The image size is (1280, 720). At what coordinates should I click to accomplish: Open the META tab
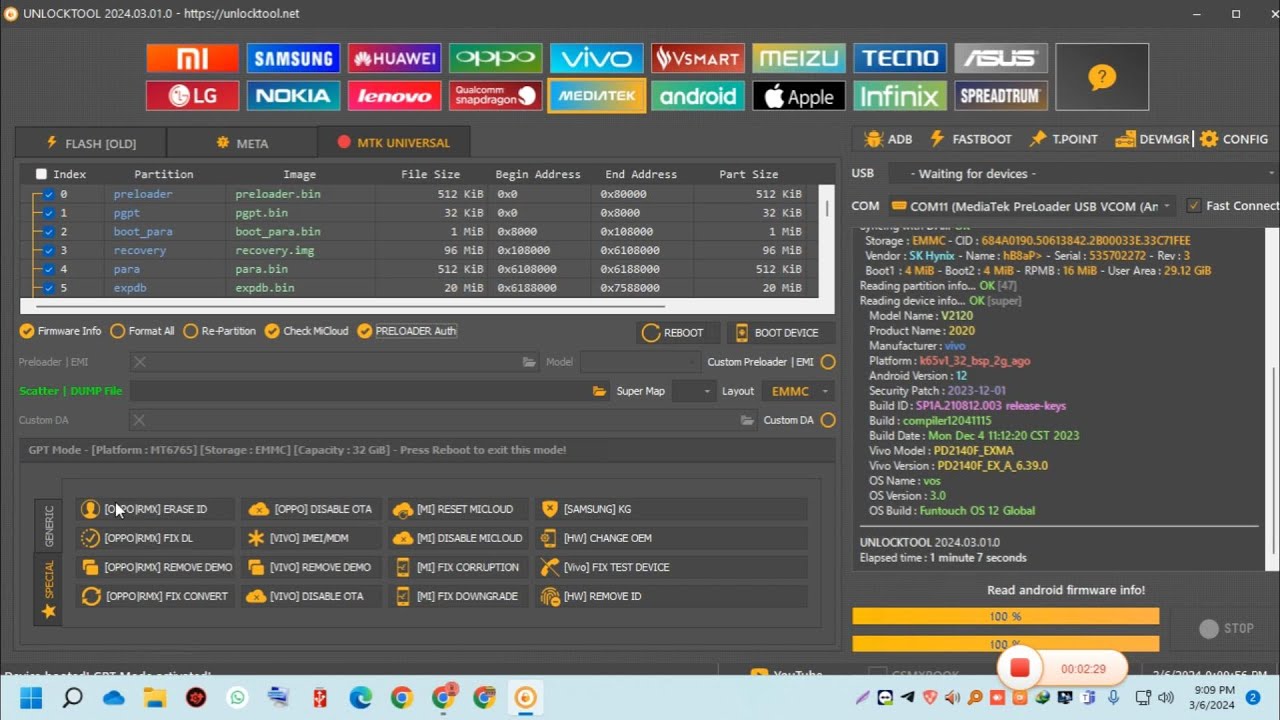click(242, 143)
